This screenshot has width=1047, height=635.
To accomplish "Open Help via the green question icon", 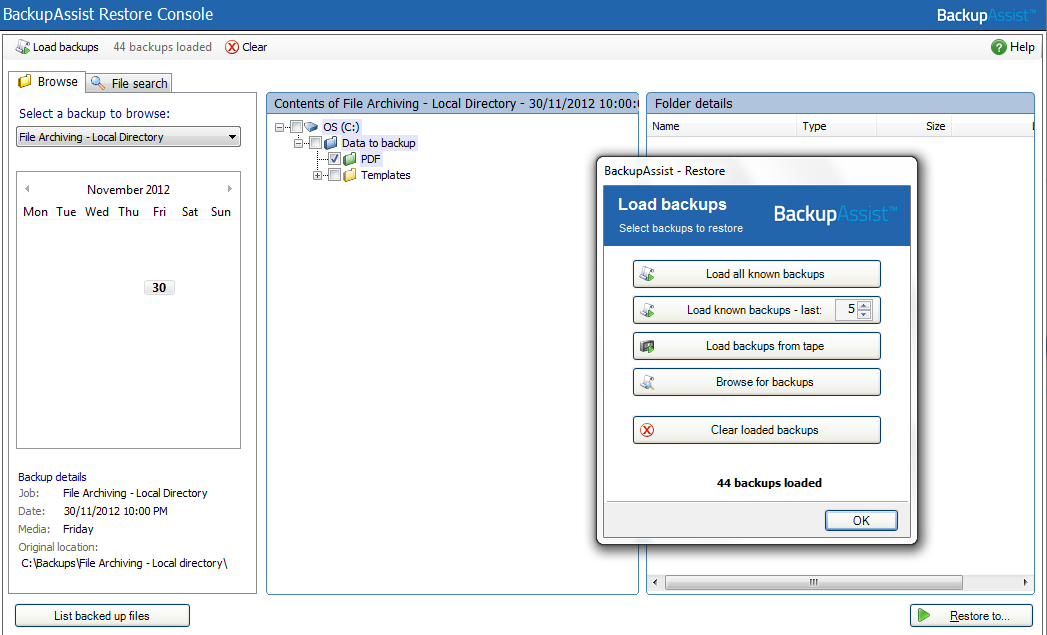I will [998, 47].
